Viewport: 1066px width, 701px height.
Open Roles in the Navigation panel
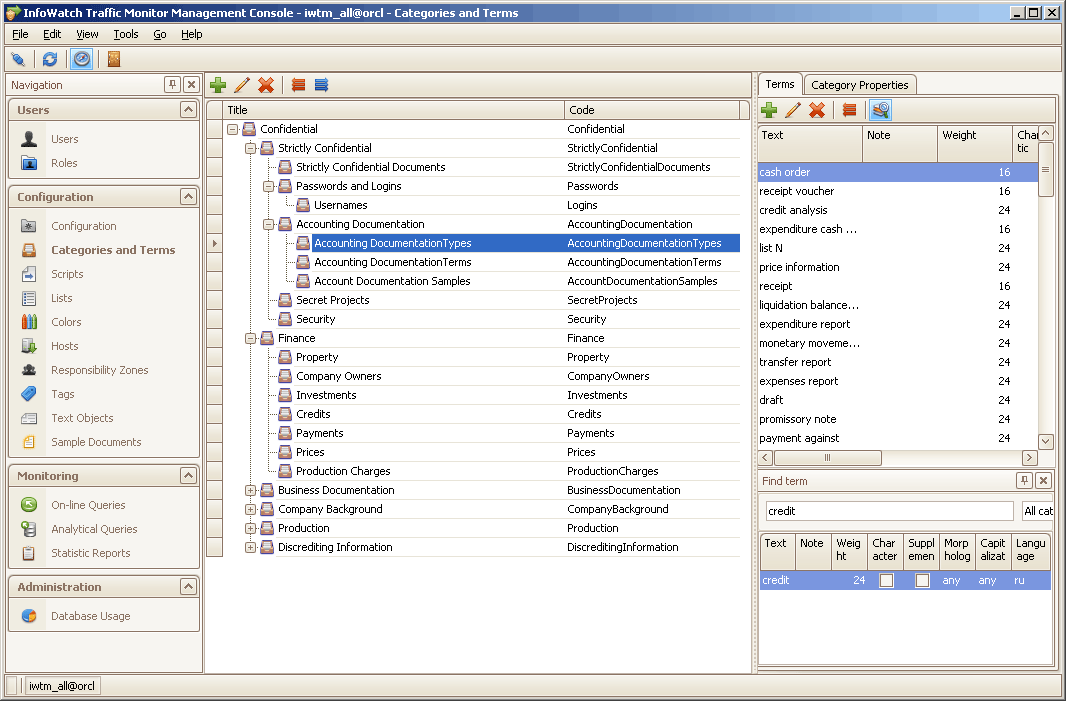(64, 163)
